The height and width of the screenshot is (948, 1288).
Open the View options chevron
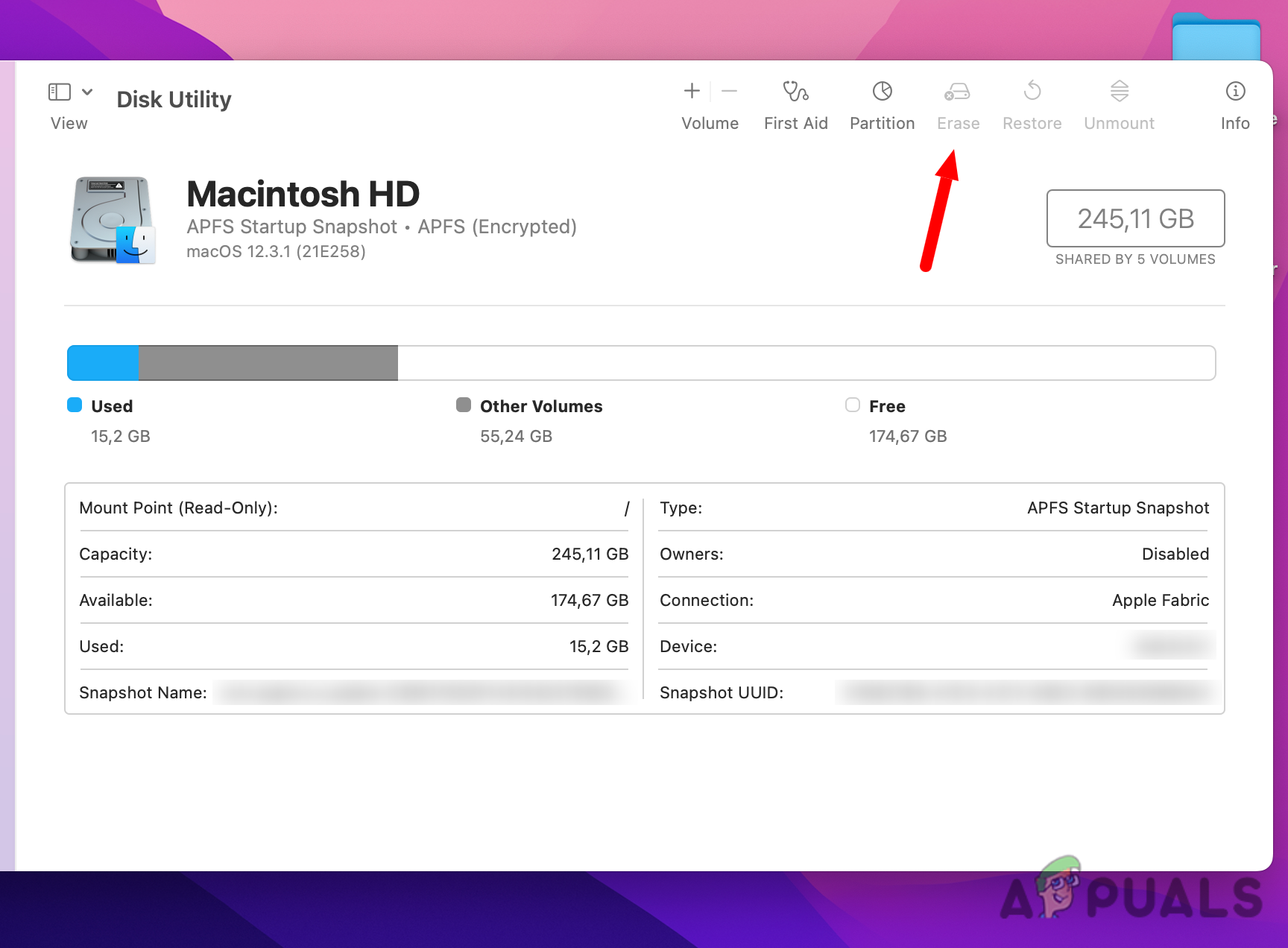tap(87, 92)
